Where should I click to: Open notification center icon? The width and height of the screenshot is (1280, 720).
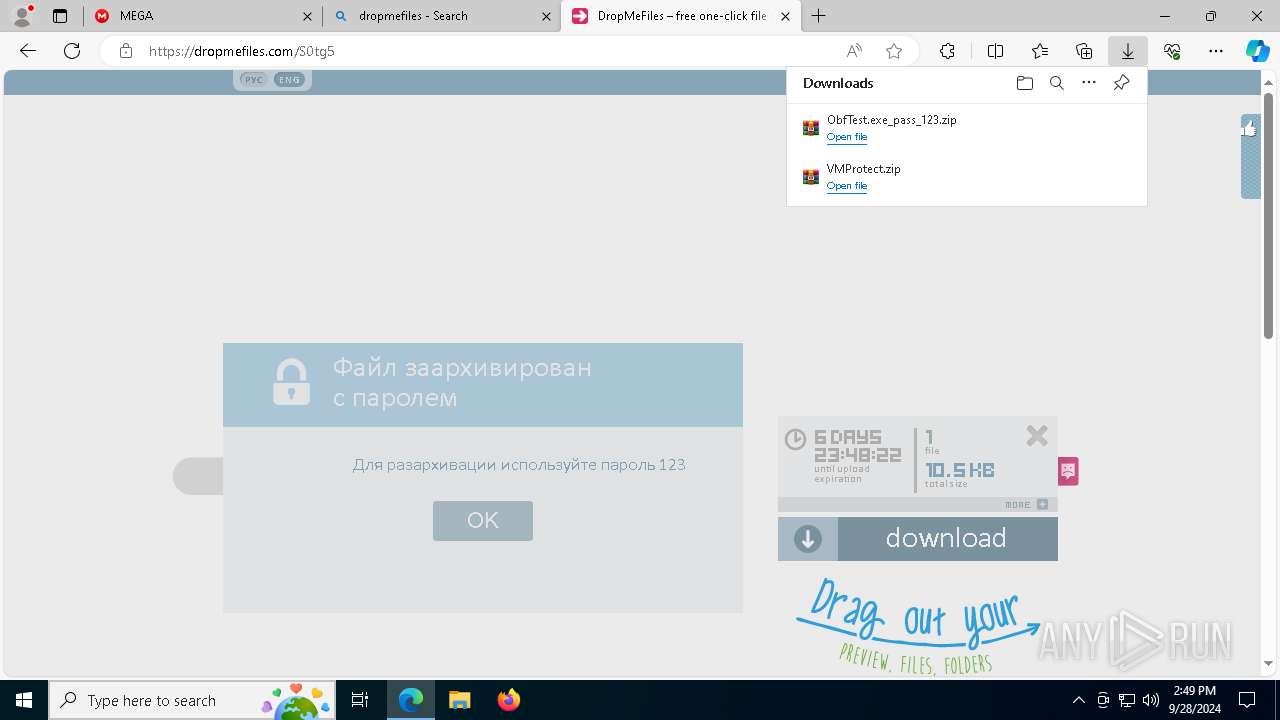1247,700
